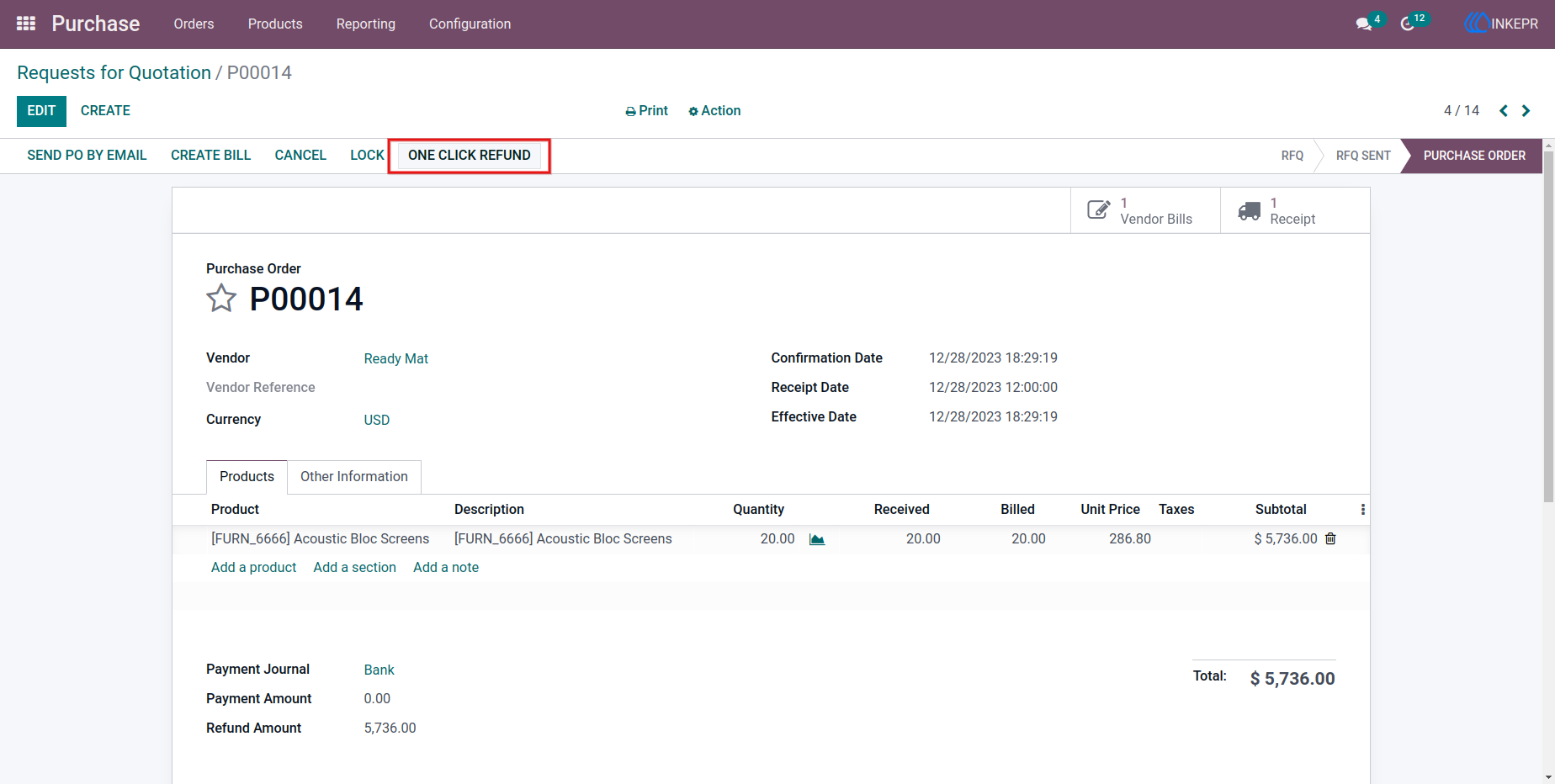Viewport: 1555px width, 784px height.
Task: Click the CREATE button
Action: pyautogui.click(x=105, y=111)
